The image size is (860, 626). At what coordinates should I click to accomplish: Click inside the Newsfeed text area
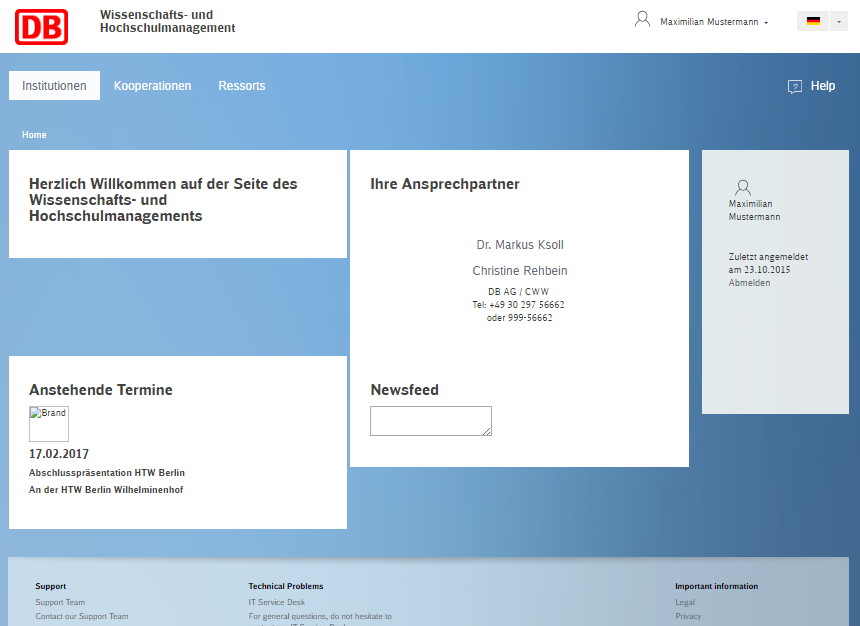pyautogui.click(x=430, y=421)
